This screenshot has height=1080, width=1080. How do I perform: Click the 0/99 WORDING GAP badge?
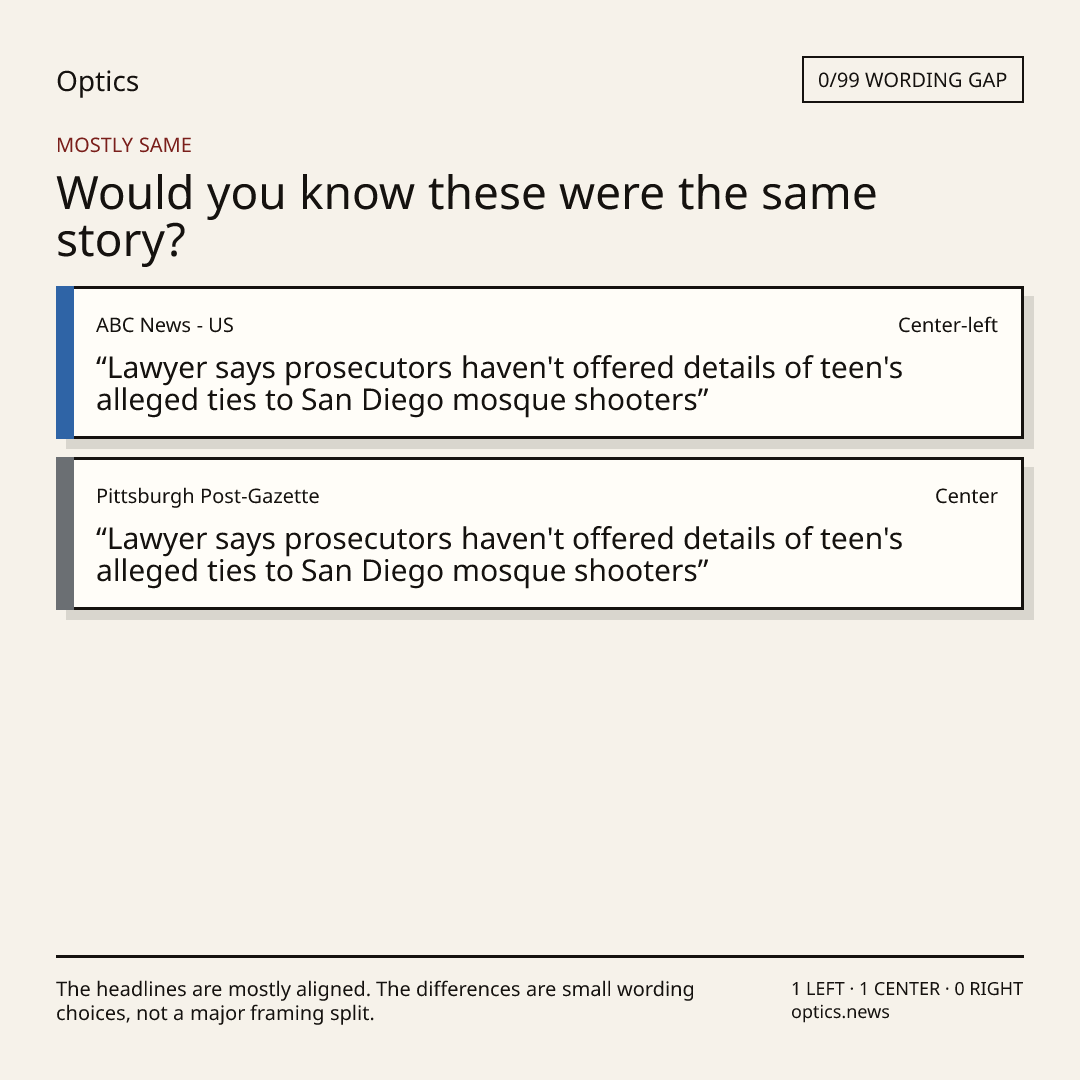[x=913, y=80]
